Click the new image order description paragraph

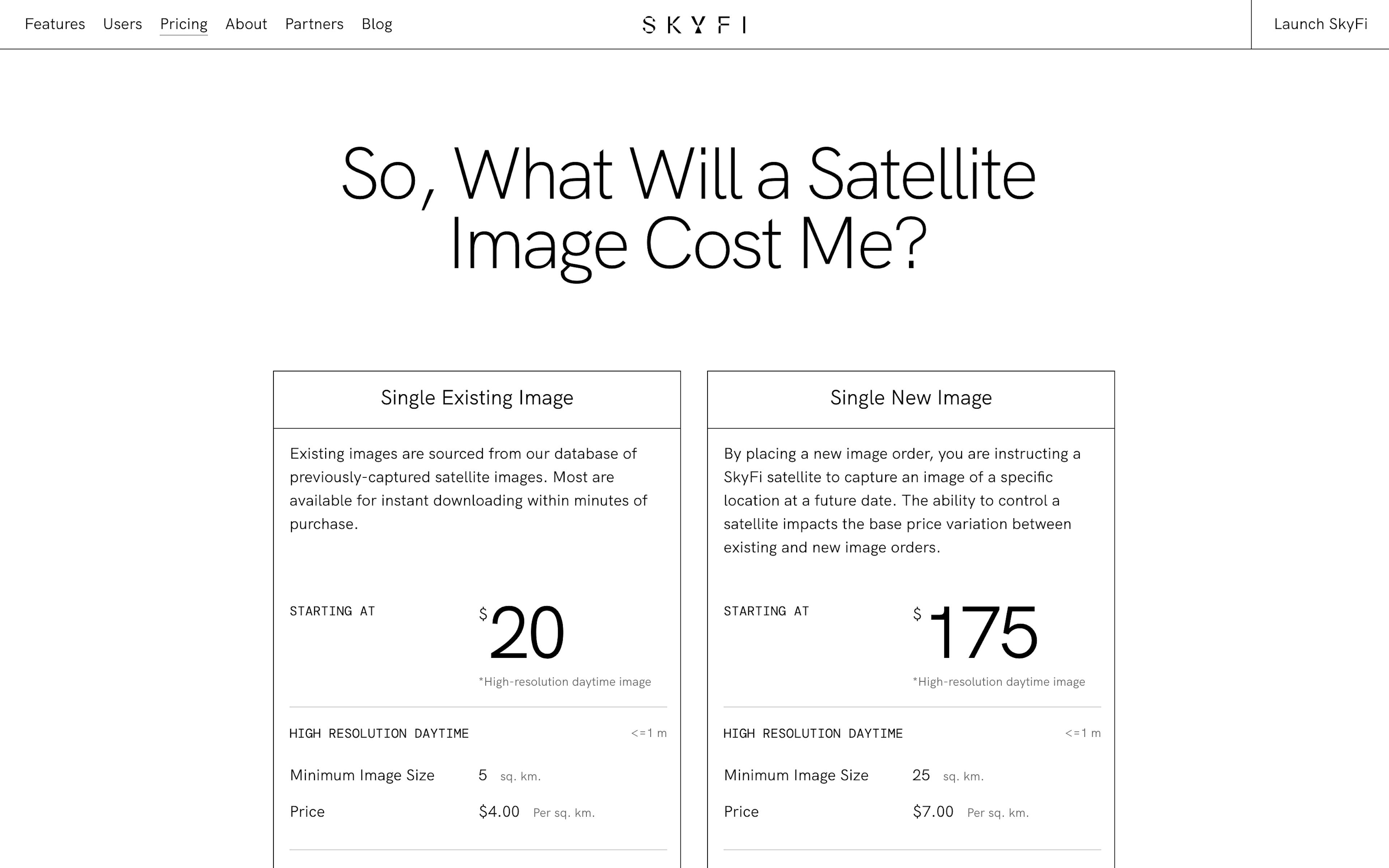[x=902, y=500]
